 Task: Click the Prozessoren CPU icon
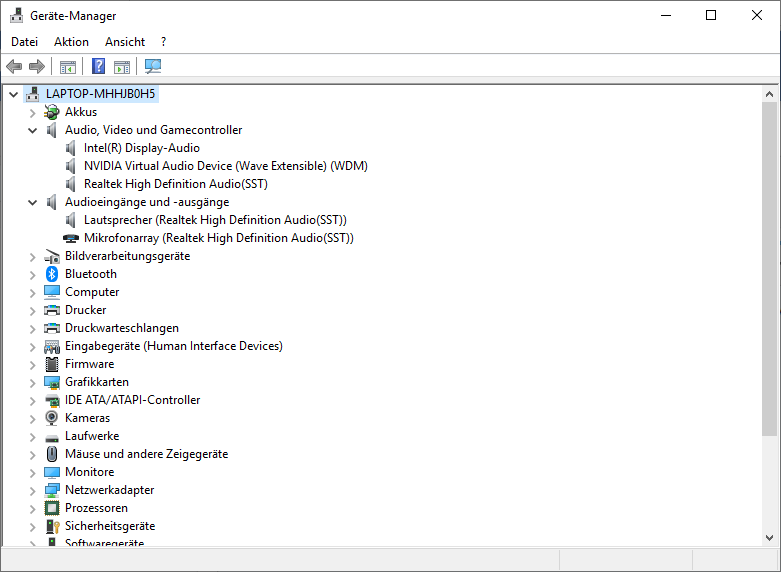pos(52,508)
